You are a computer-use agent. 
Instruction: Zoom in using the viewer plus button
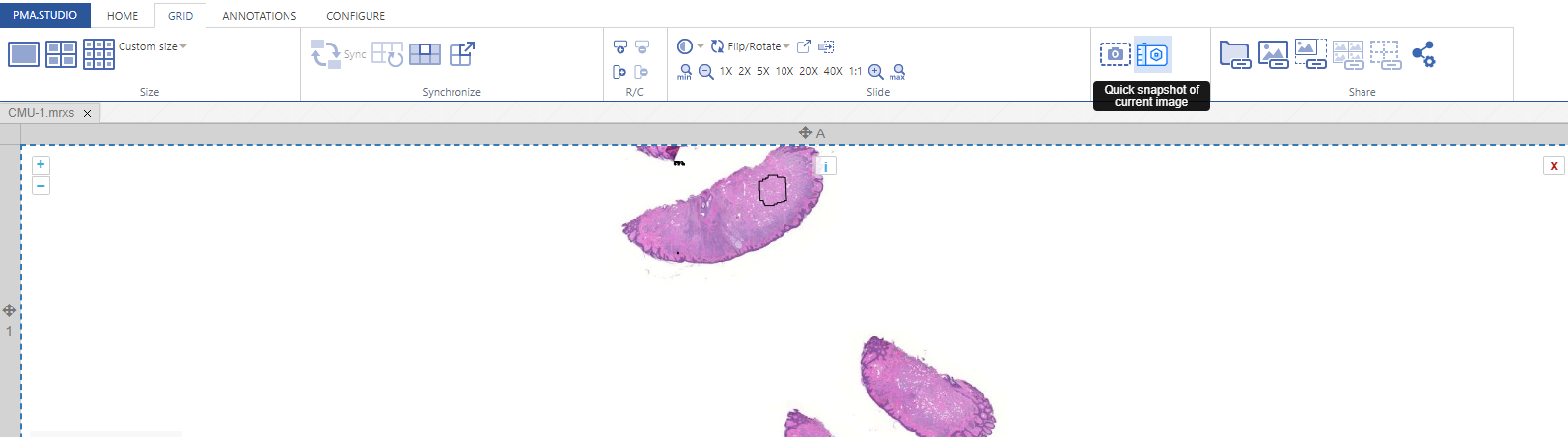point(41,165)
